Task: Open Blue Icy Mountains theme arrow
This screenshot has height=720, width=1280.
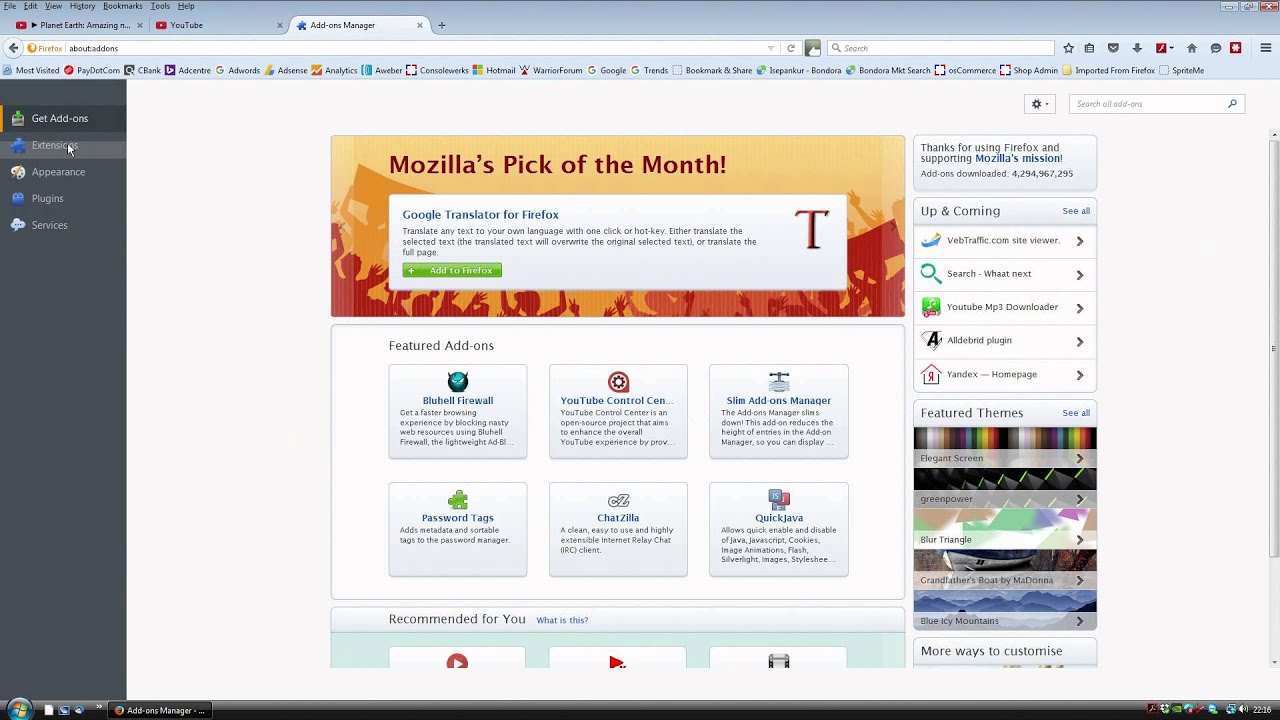Action: click(1079, 621)
